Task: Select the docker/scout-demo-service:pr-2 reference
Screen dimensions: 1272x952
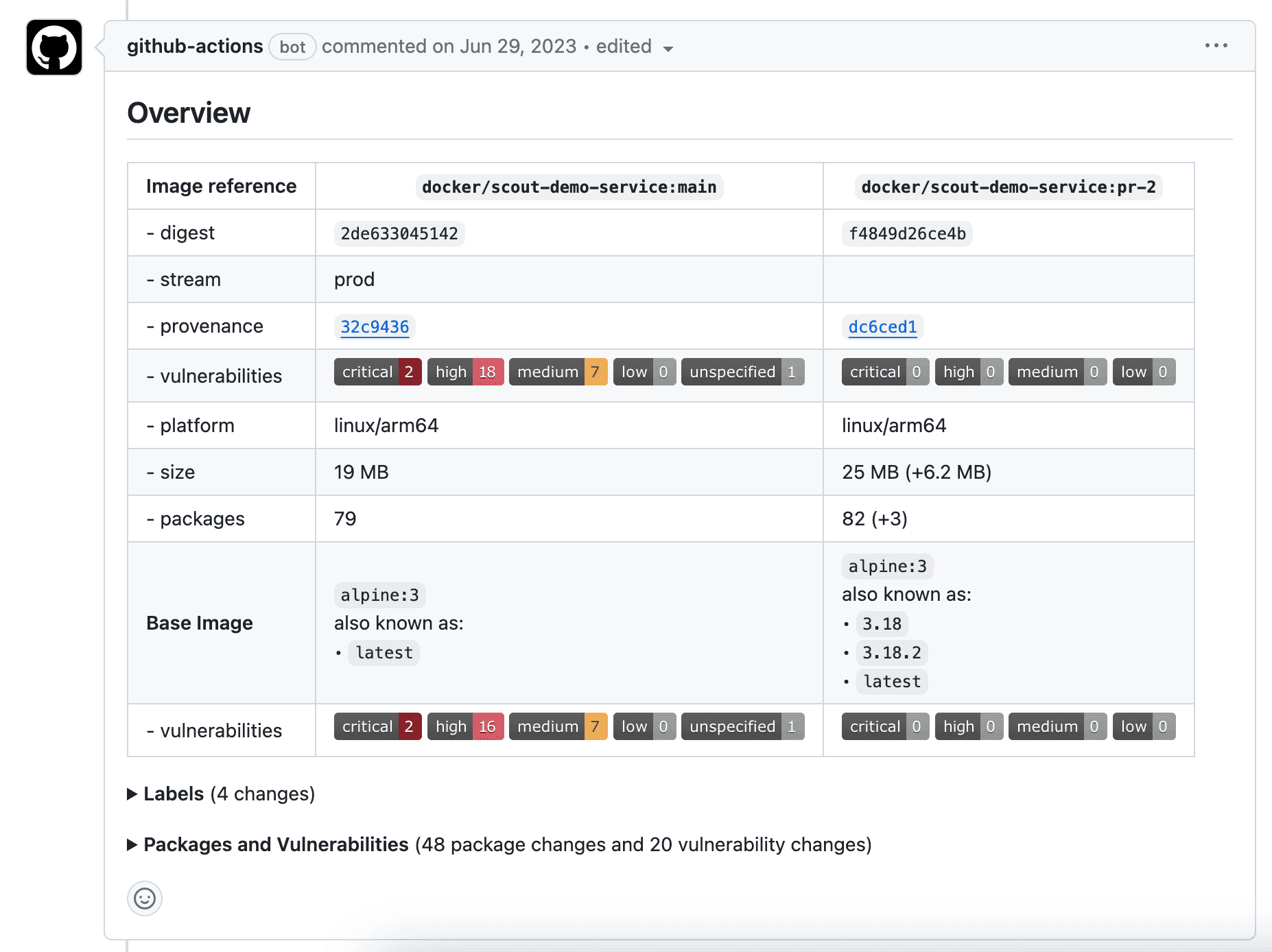Action: tap(1009, 187)
